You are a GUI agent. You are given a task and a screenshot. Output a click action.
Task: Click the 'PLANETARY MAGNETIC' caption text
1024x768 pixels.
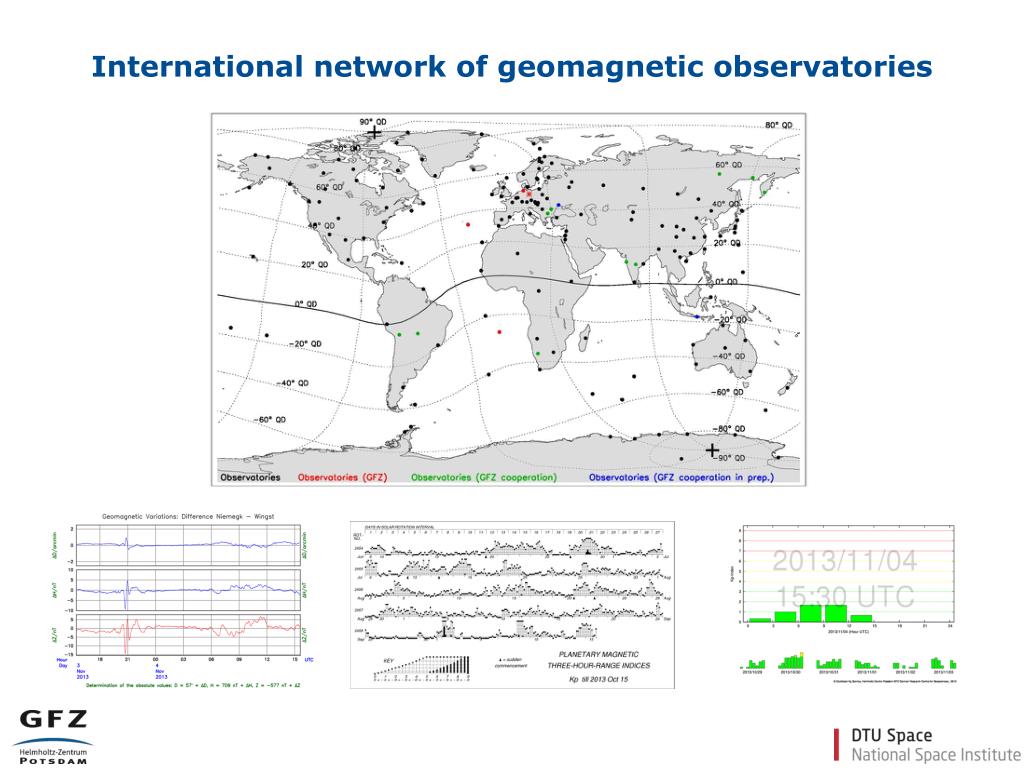pyautogui.click(x=599, y=654)
